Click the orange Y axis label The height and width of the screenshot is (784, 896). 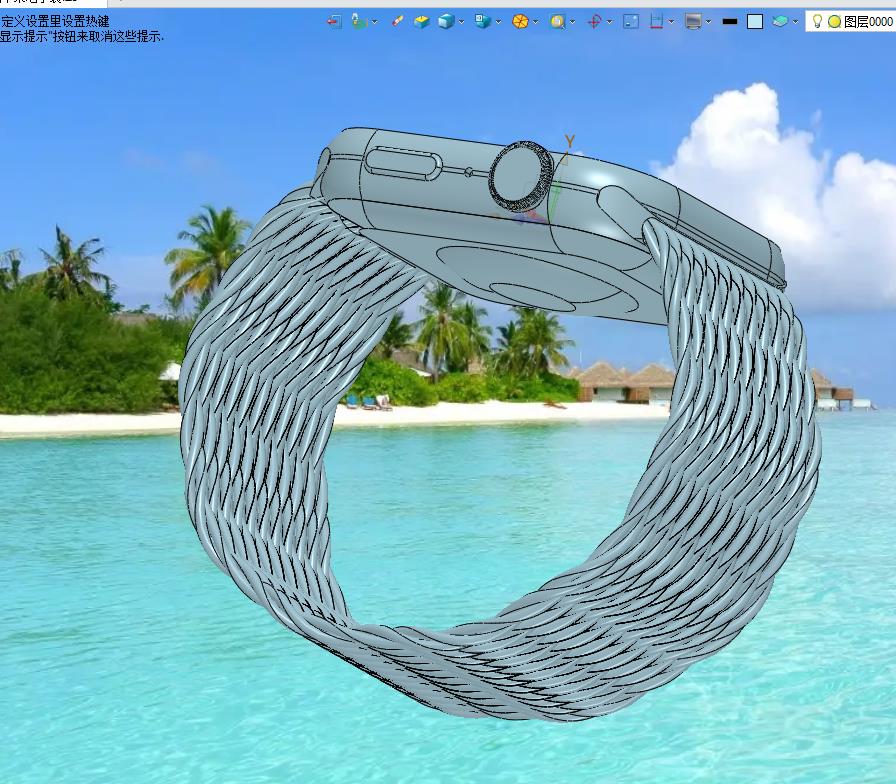coord(569,141)
